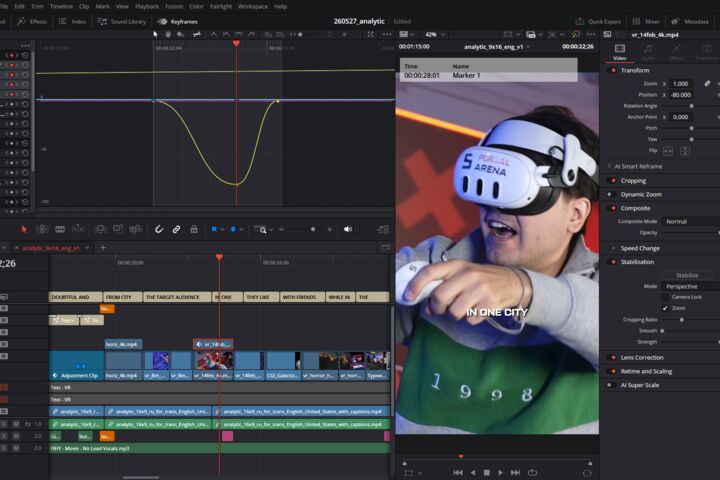720x480 pixels.
Task: Click the Overwrite Clip icon in timeline toolbar
Action: [x=118, y=229]
